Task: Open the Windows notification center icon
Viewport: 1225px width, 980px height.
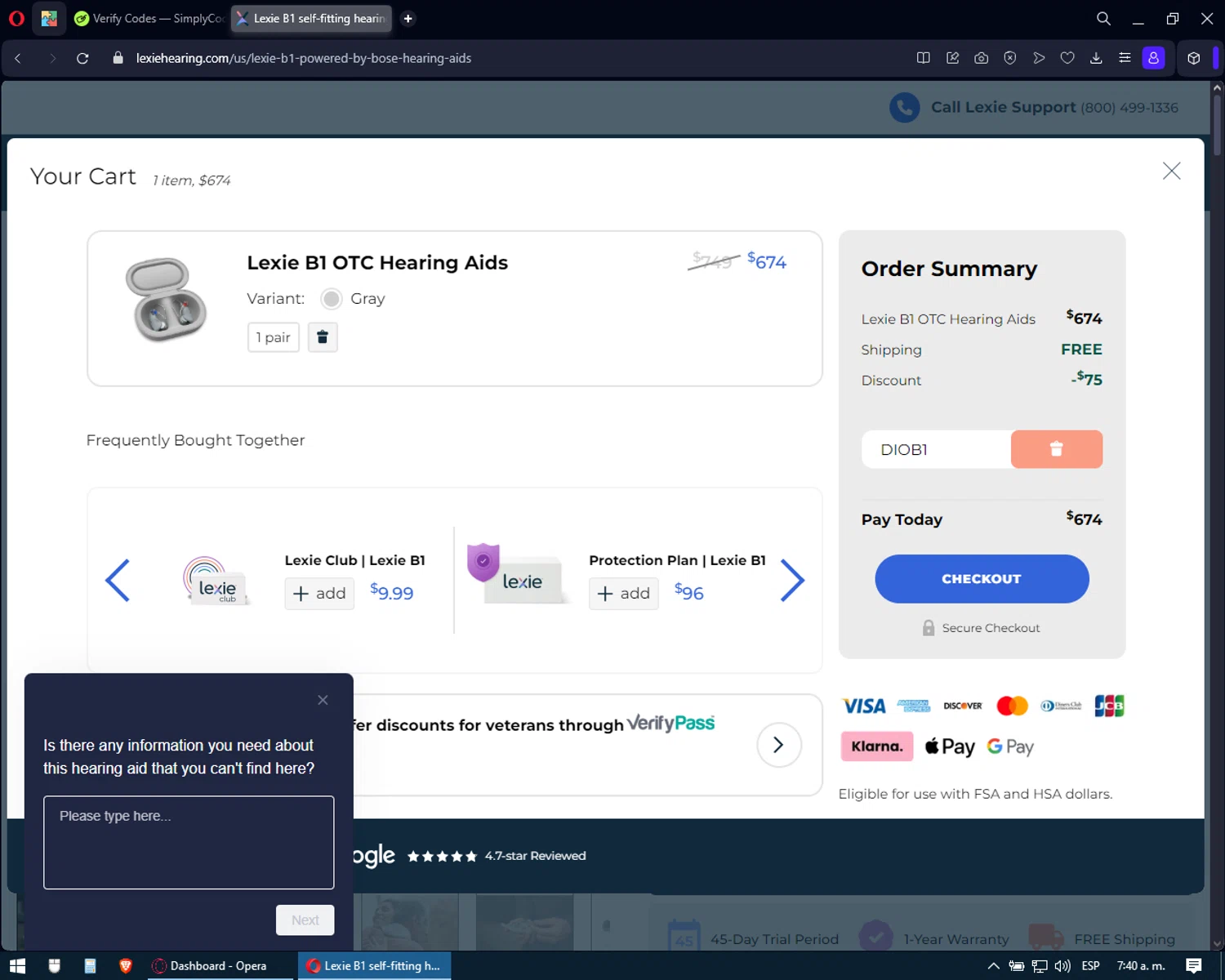Action: 1193,966
